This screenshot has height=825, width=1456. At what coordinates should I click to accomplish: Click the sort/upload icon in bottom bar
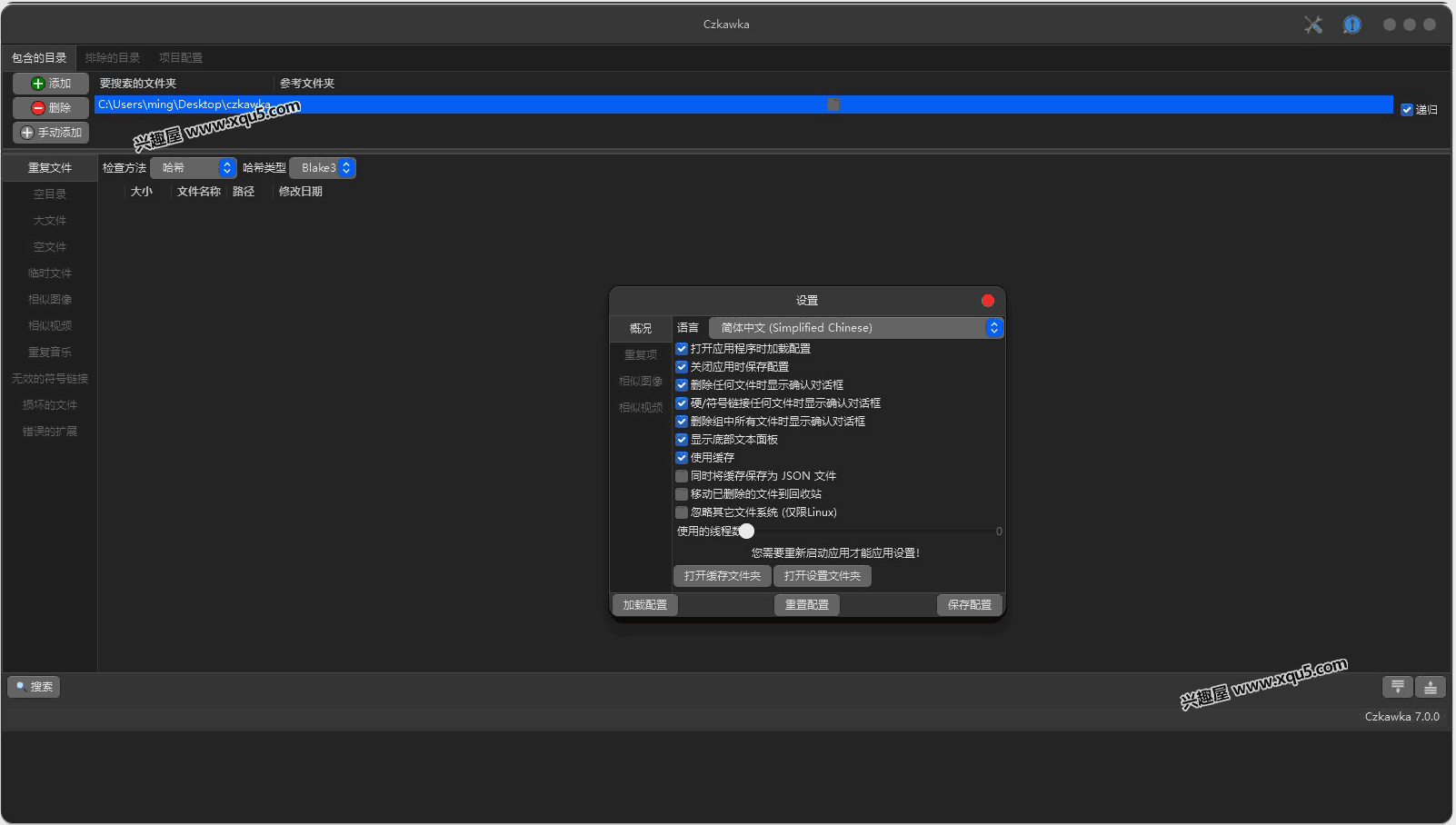click(x=1431, y=687)
